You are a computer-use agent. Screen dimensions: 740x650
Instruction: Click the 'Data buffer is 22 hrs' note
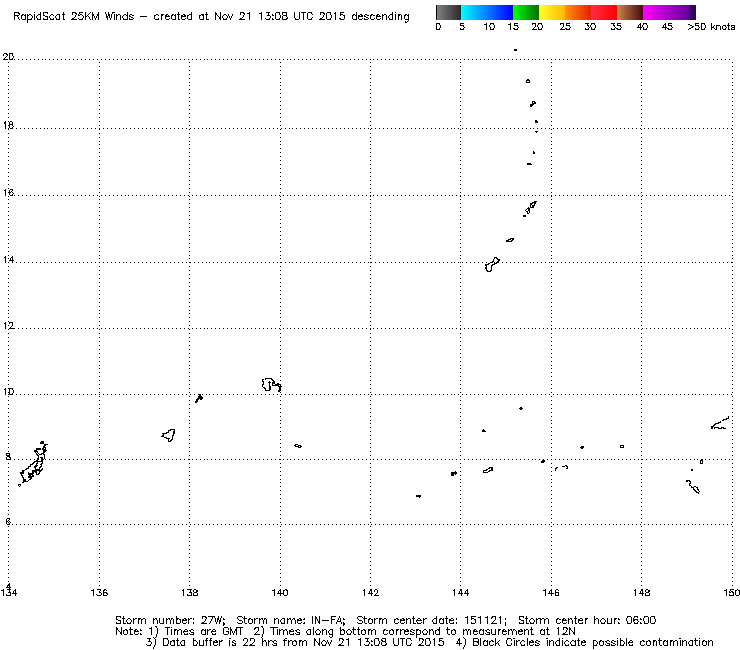[212, 642]
